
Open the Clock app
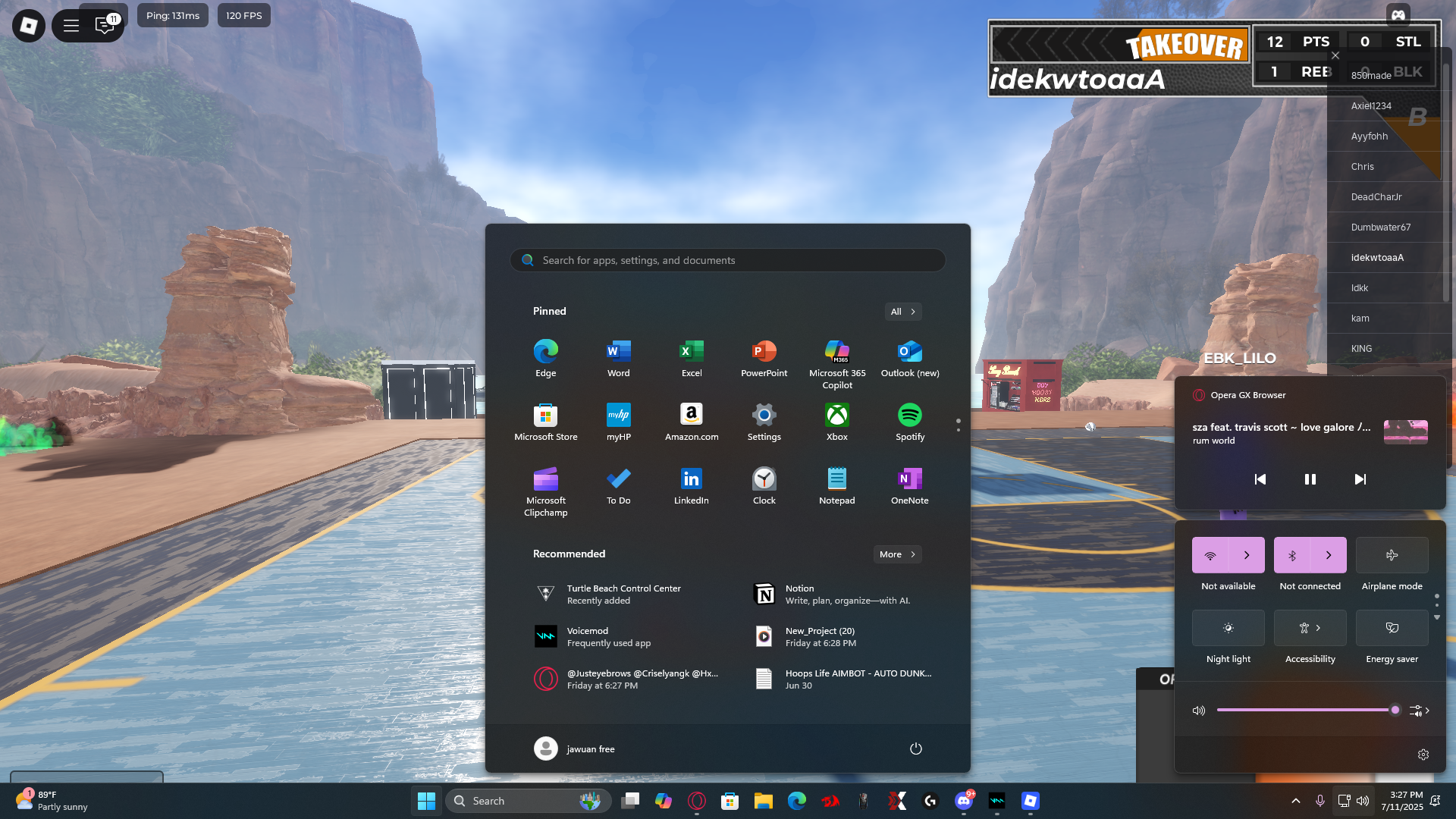764,485
